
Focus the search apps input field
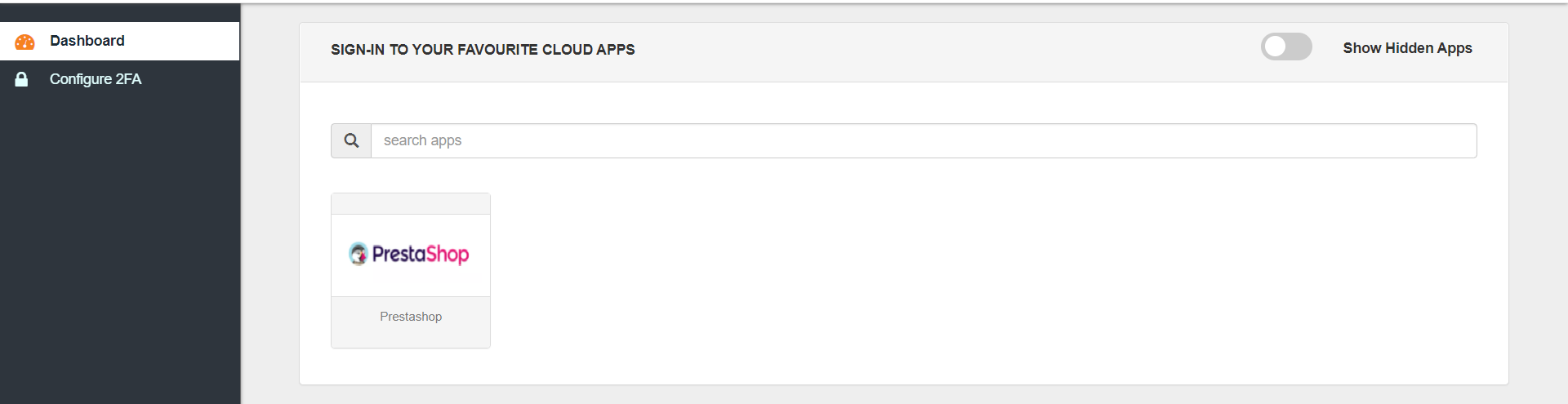pos(924,140)
